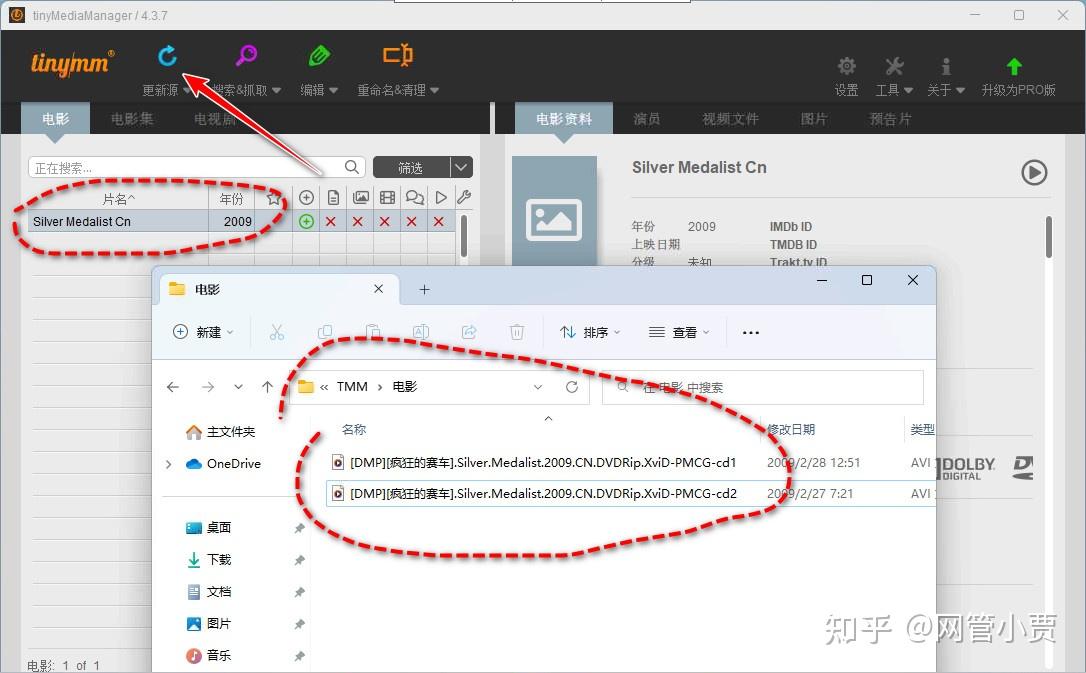Click the 更新源 (update source) refresh icon
This screenshot has height=673, width=1086.
(x=167, y=56)
